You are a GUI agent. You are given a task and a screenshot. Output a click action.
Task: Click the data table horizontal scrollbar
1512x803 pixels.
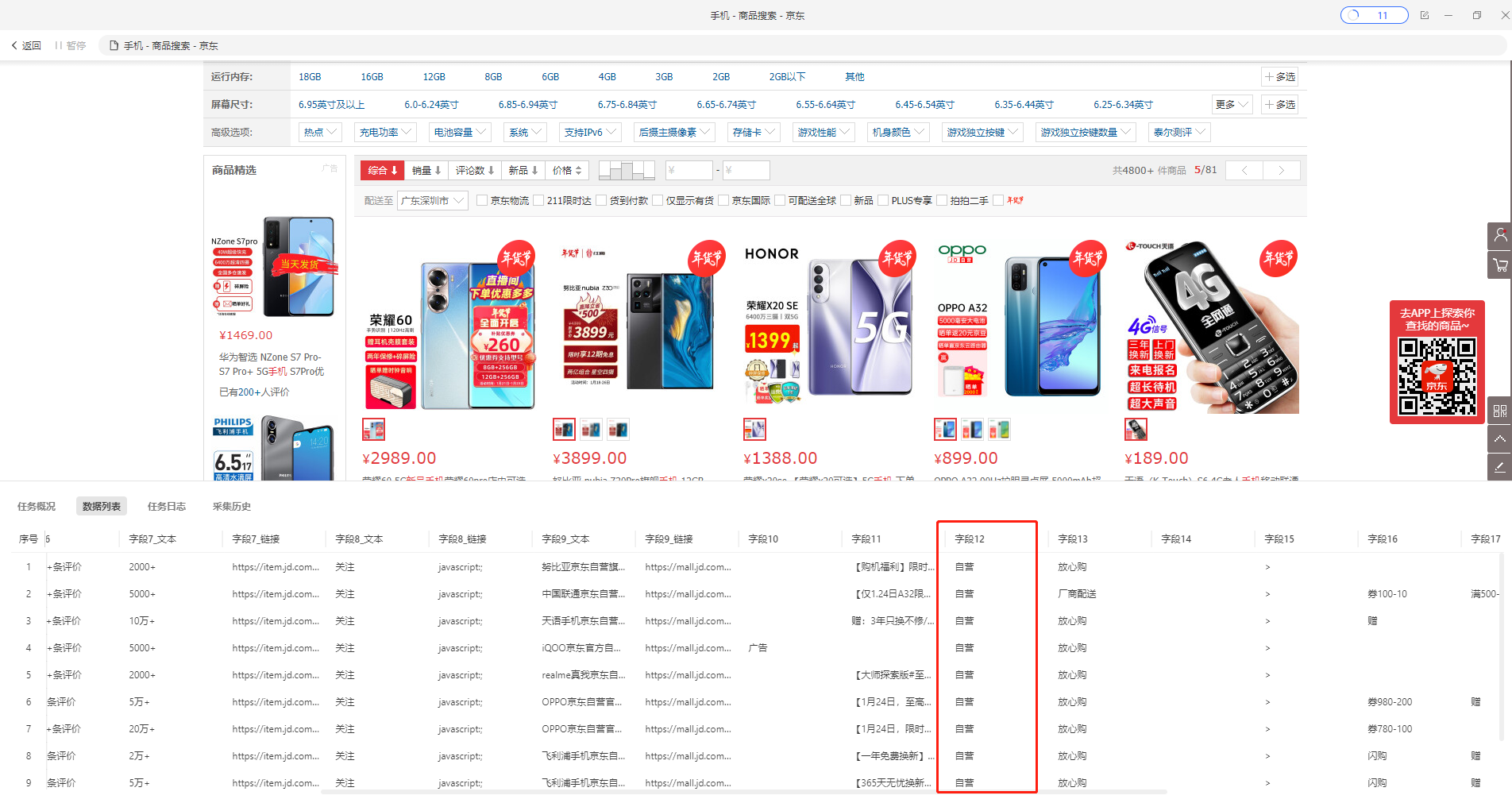[x=743, y=793]
